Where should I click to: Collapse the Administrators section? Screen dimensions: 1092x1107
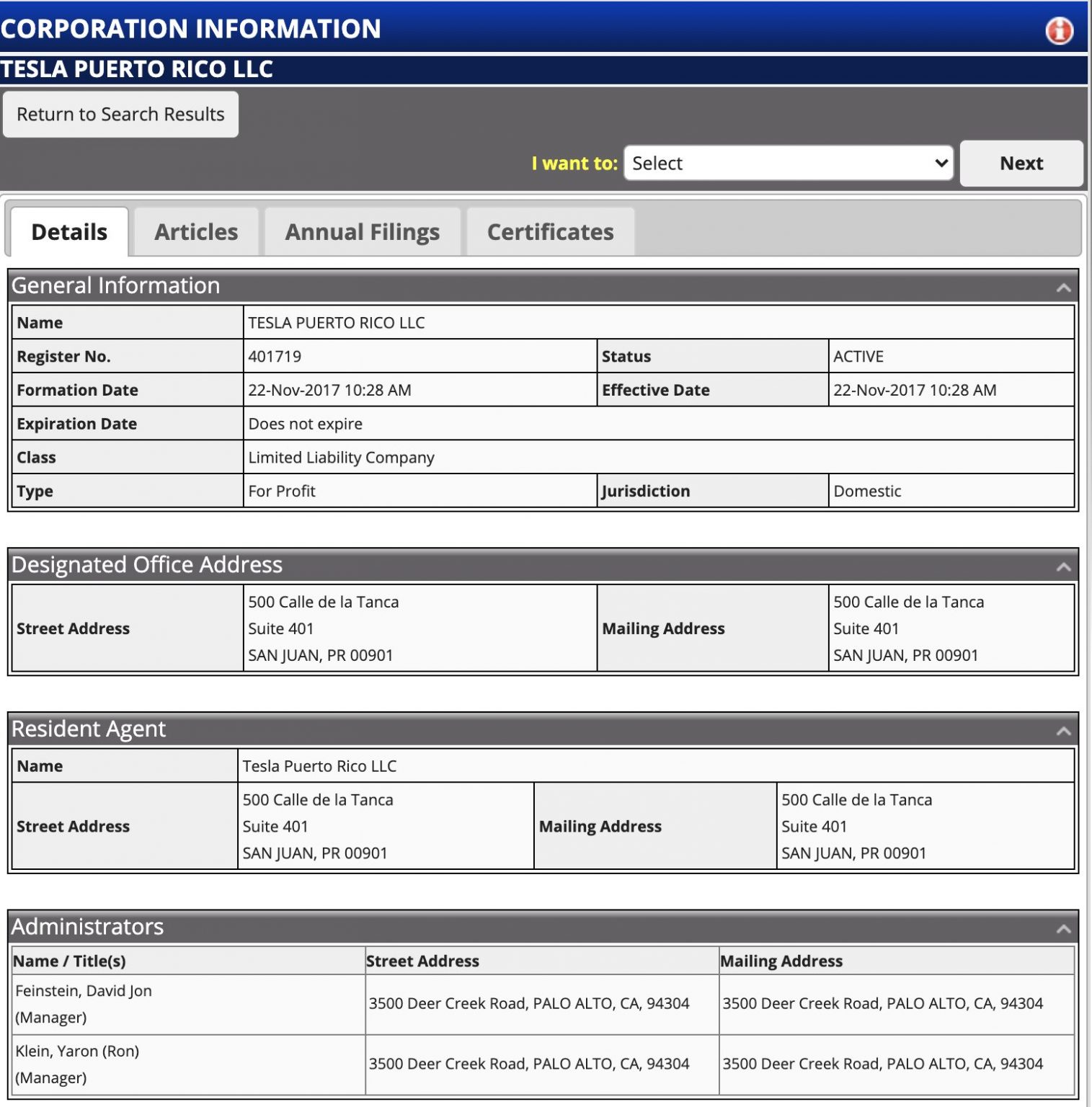point(1063,928)
